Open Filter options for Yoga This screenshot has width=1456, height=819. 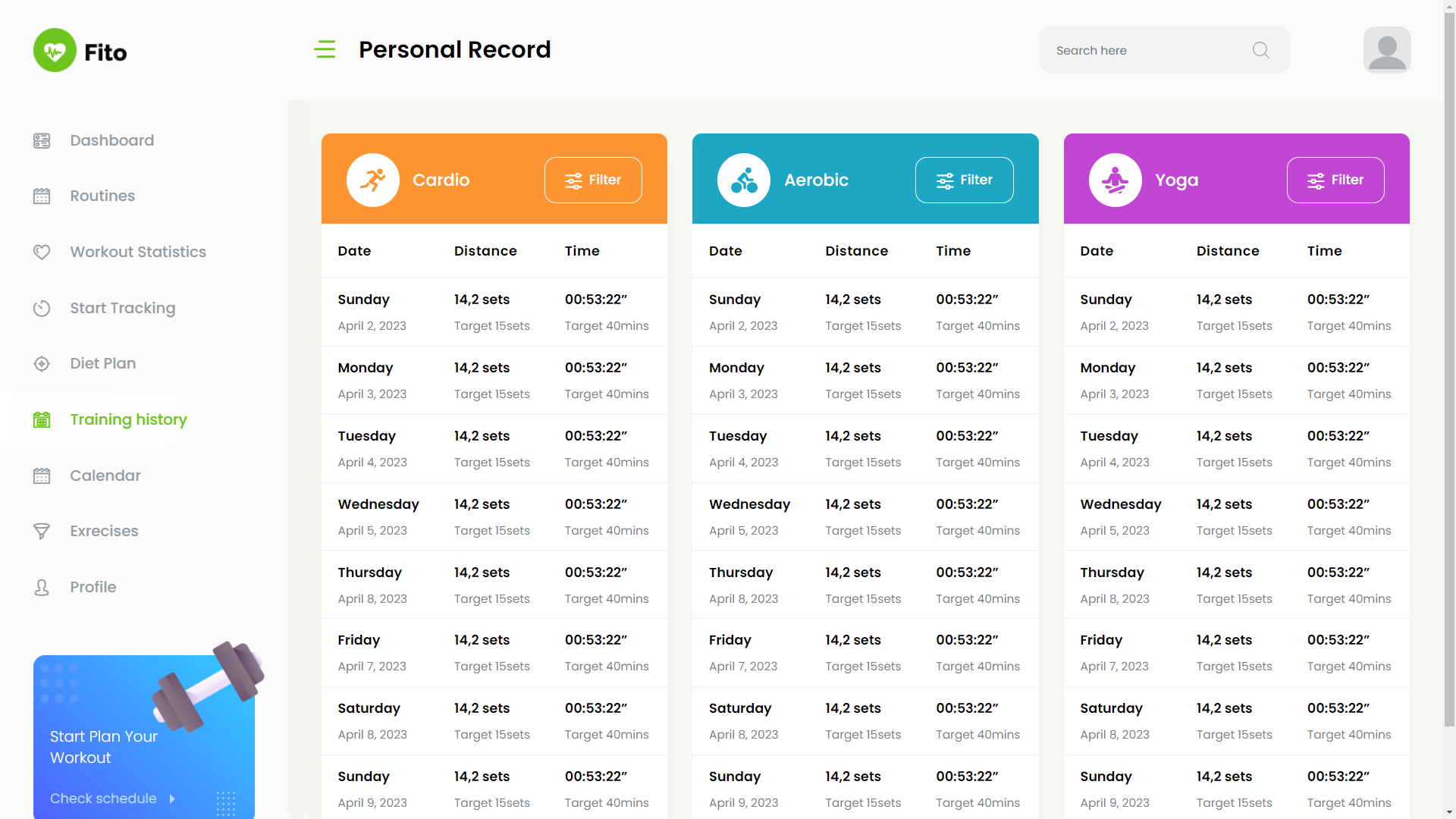tap(1335, 180)
